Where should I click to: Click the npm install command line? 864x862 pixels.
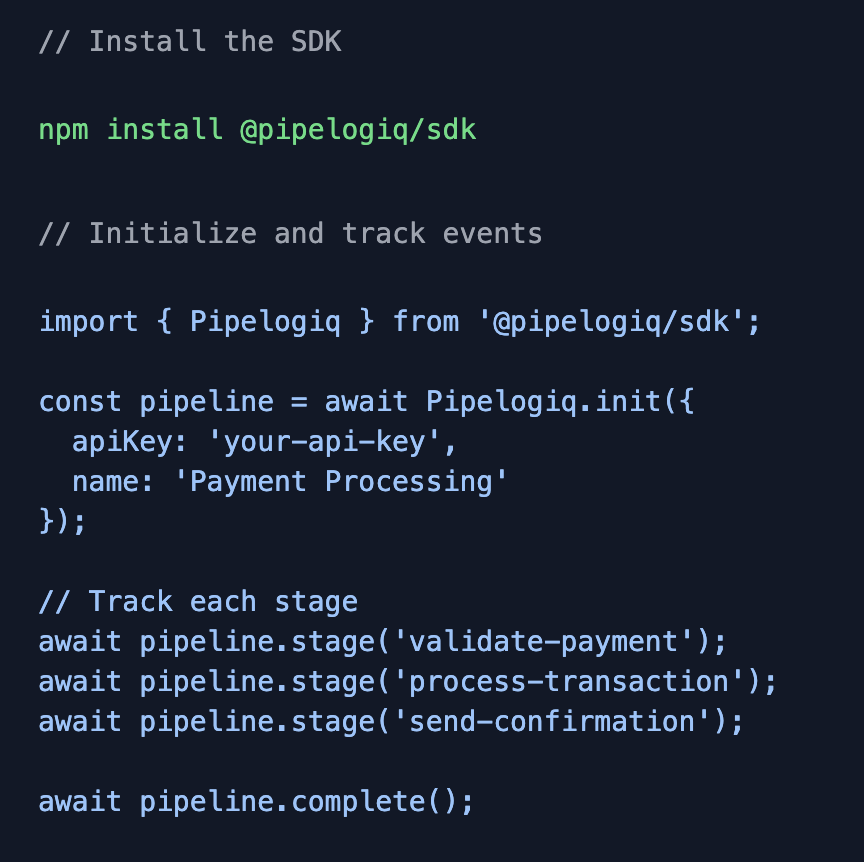(x=257, y=130)
